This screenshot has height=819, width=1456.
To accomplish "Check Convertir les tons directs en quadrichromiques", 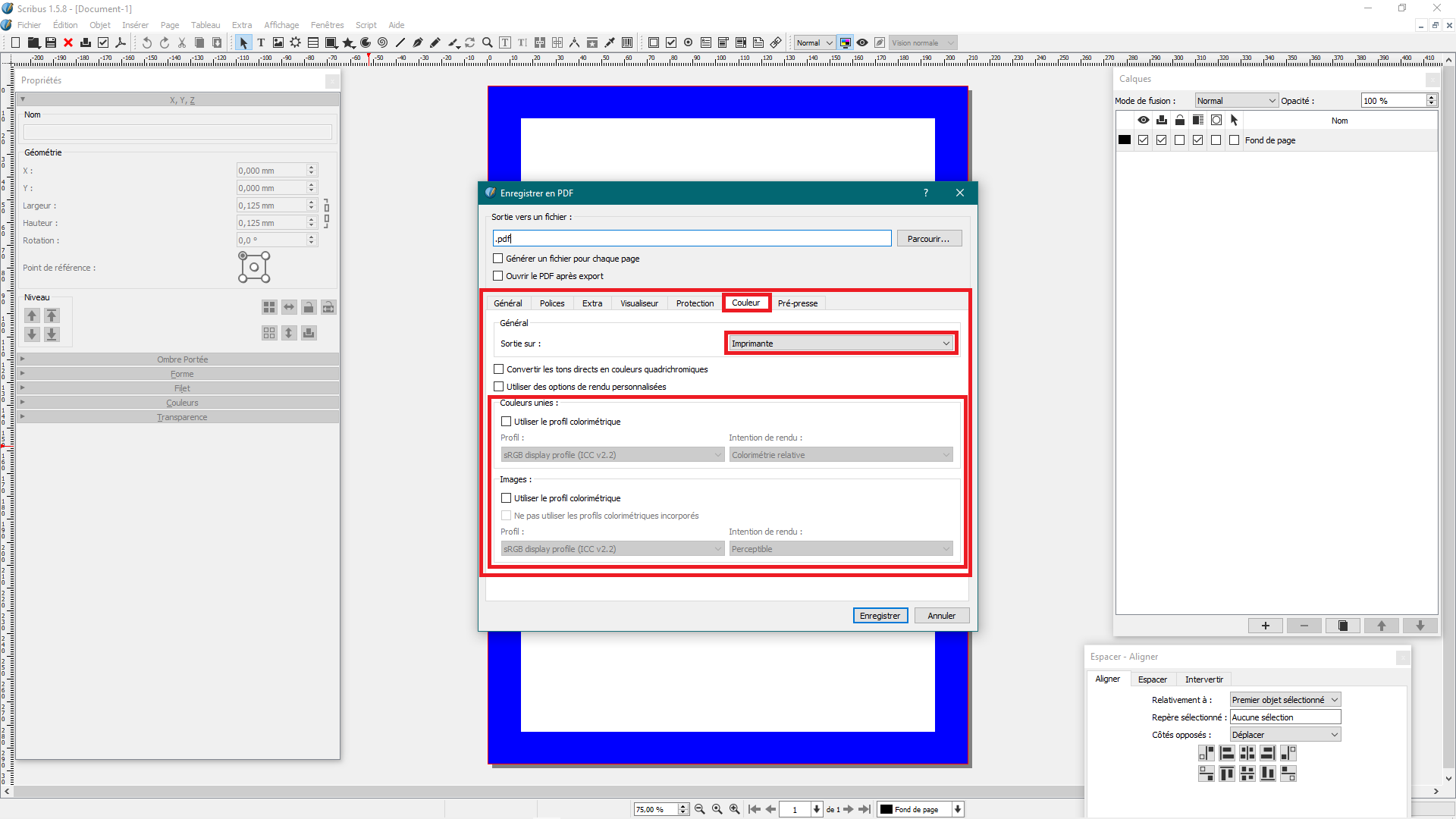I will pyautogui.click(x=499, y=369).
